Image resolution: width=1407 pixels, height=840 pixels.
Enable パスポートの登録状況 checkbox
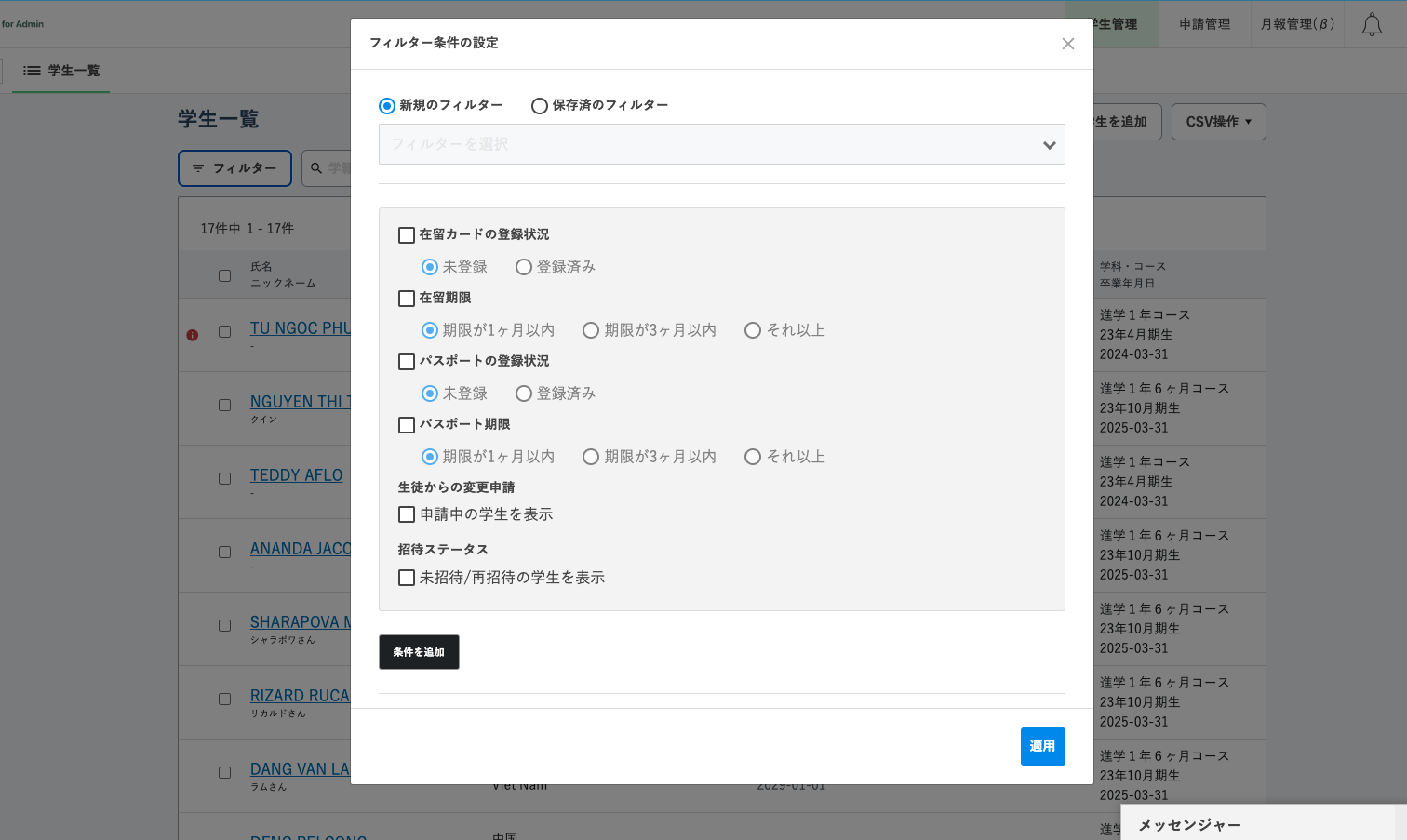pos(407,362)
